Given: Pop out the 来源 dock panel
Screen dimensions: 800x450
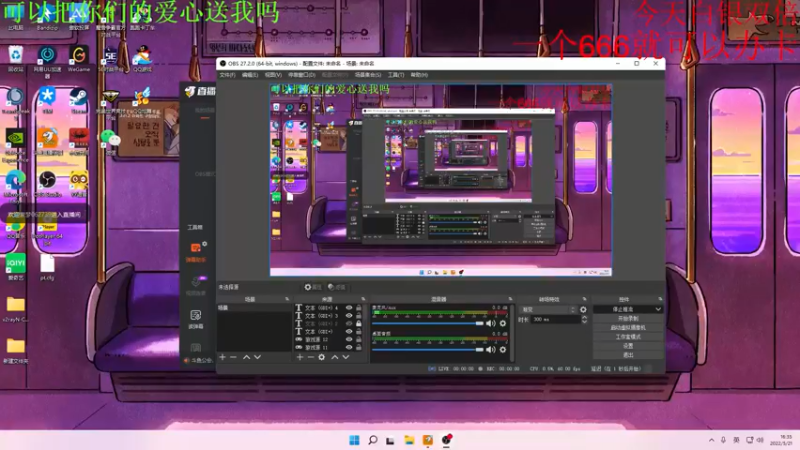Looking at the screenshot, I should click(363, 299).
